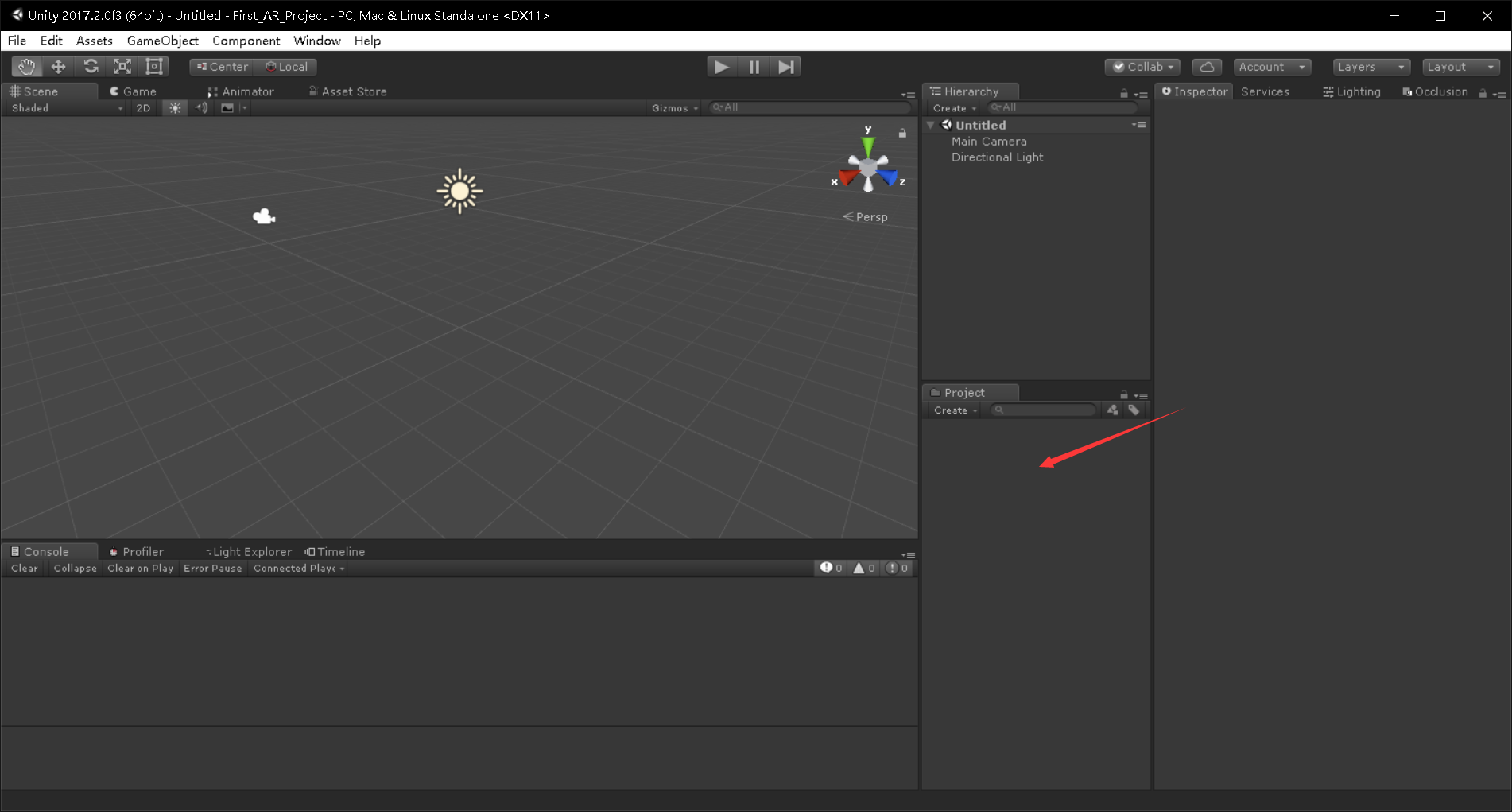Click Project search by type icon
Screen dimensions: 1512x812
[x=1112, y=410]
